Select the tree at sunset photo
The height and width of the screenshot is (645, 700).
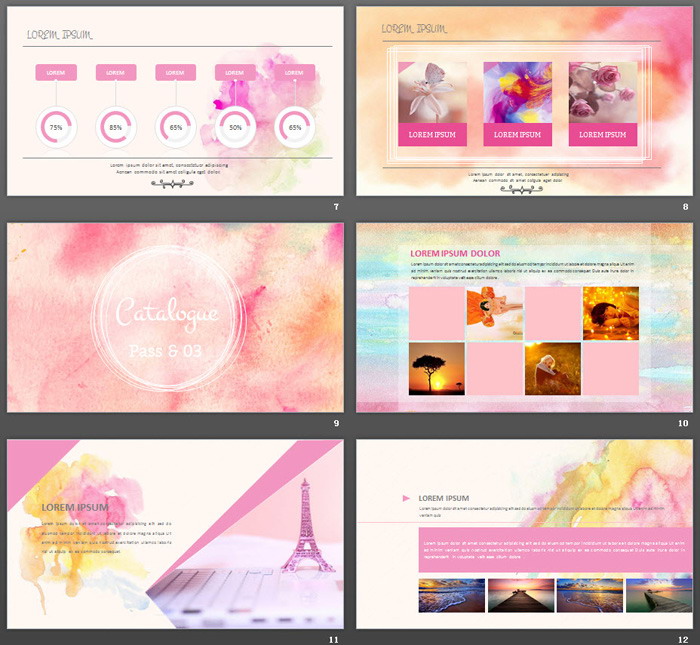click(437, 369)
